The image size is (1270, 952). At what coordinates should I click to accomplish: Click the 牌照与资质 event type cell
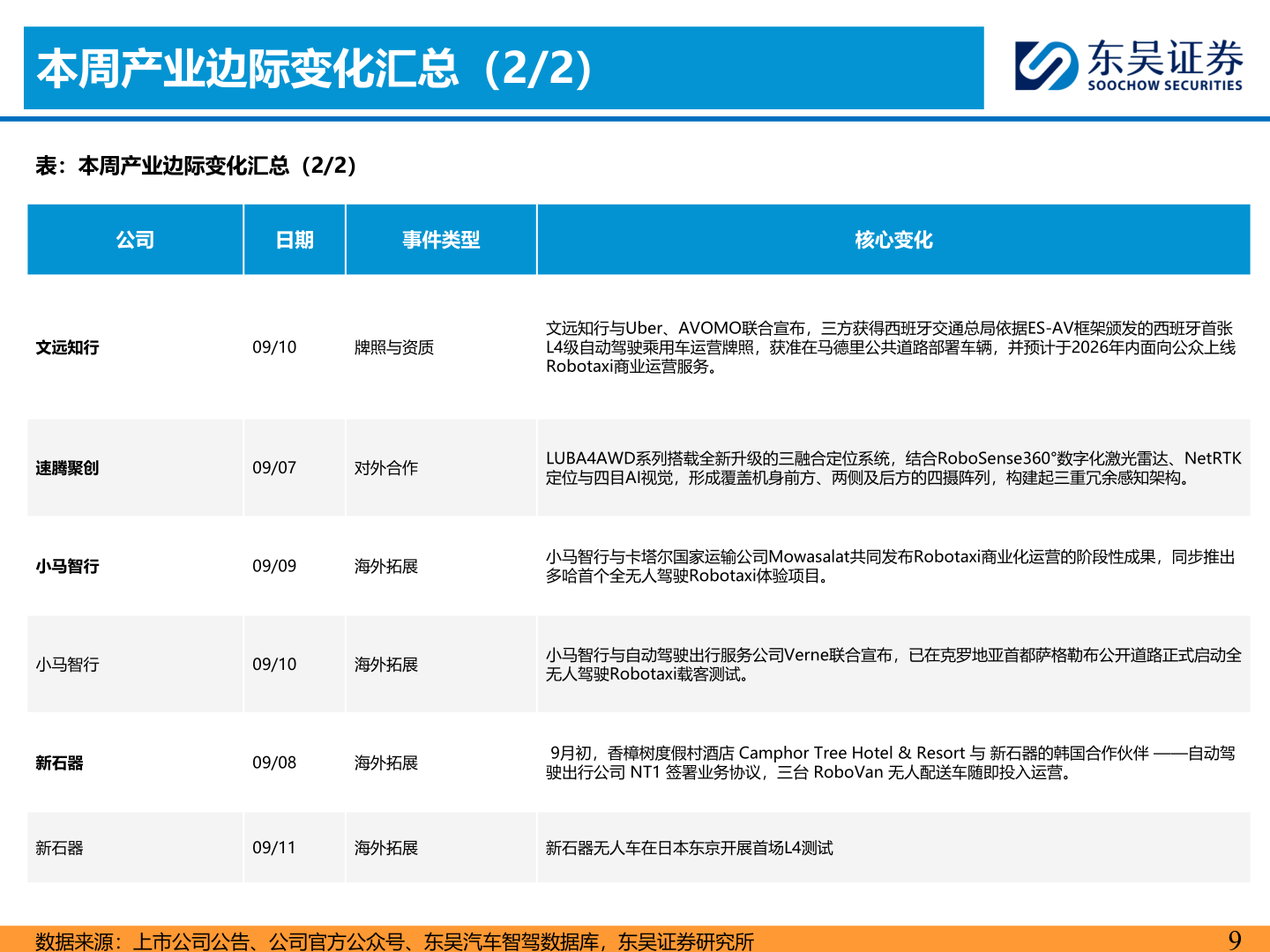(x=394, y=347)
